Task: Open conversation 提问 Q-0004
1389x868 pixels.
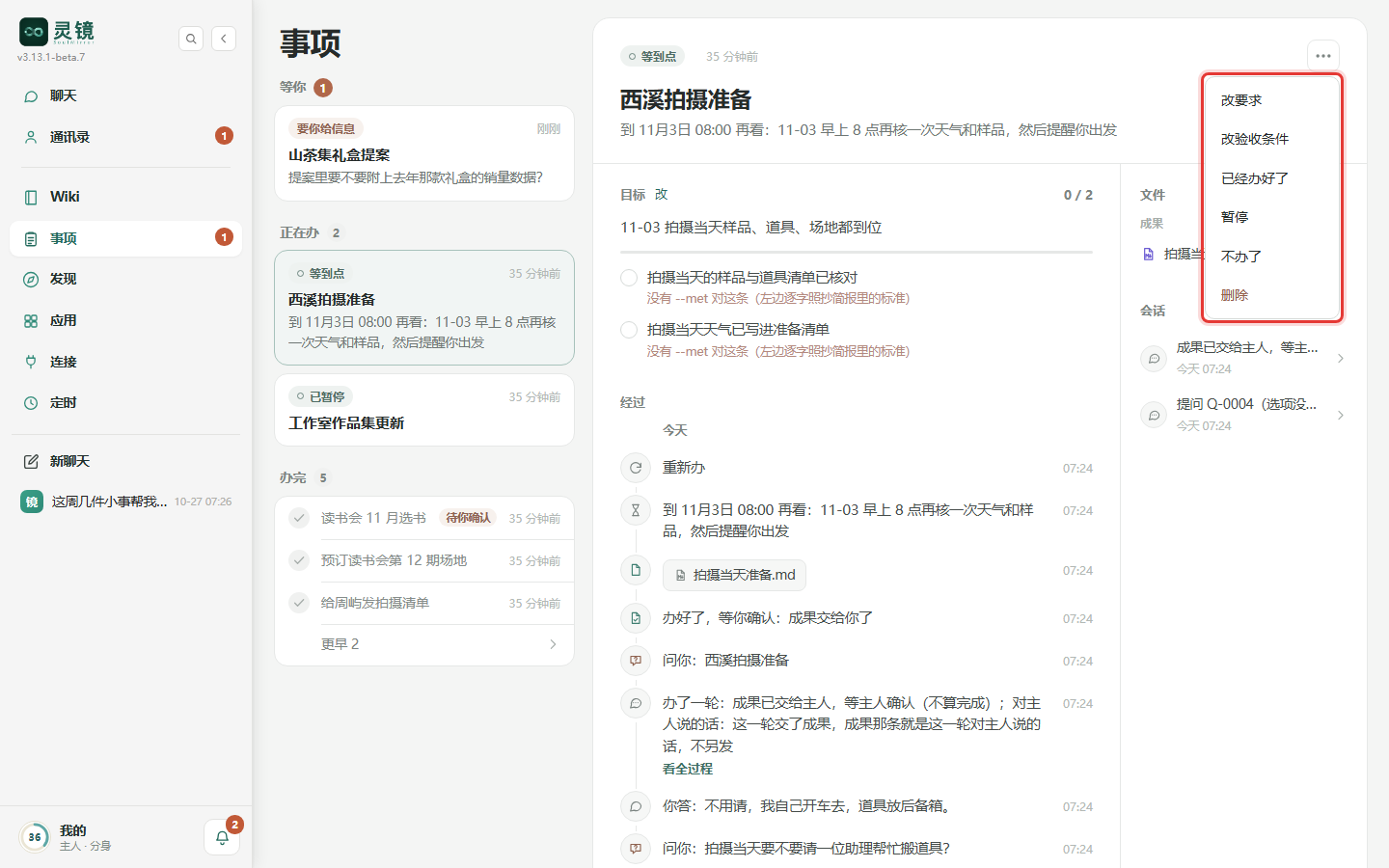Action: 1243,415
